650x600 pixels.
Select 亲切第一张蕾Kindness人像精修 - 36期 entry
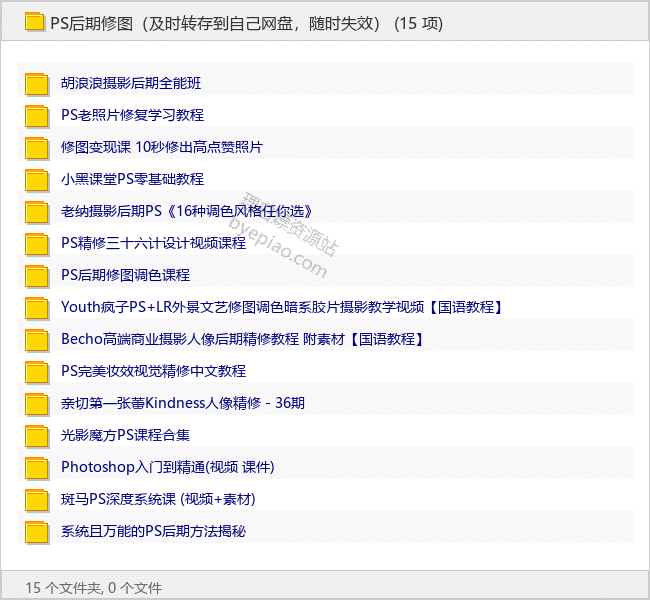[x=183, y=403]
